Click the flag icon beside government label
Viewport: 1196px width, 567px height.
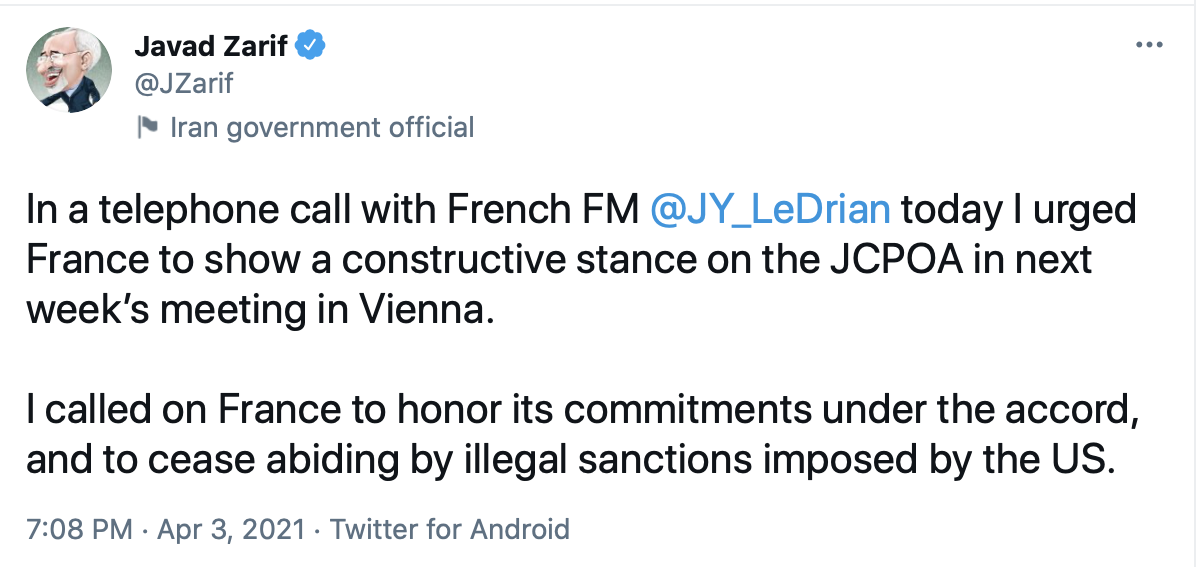pos(146,127)
